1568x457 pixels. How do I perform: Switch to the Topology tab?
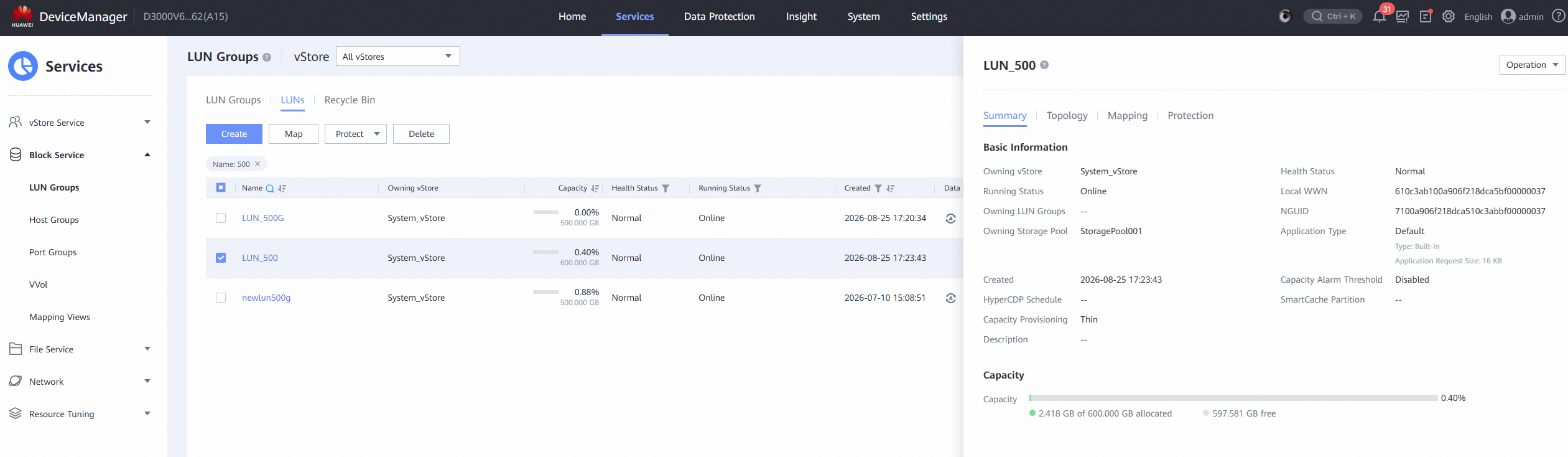(x=1067, y=116)
